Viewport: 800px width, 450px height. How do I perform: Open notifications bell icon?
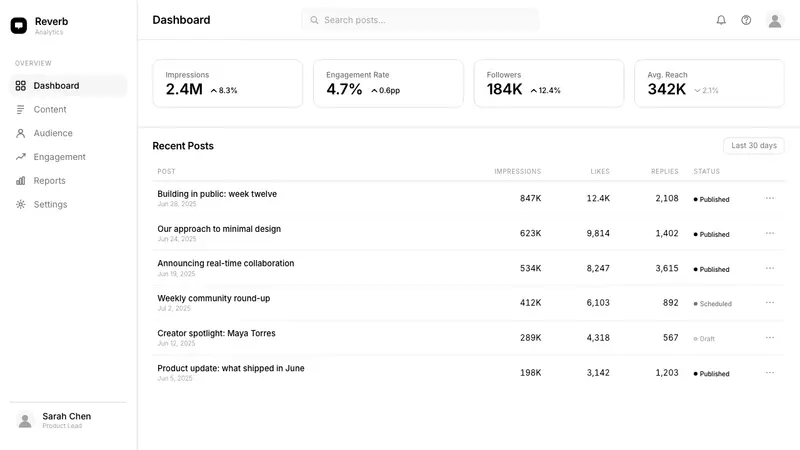click(x=721, y=20)
